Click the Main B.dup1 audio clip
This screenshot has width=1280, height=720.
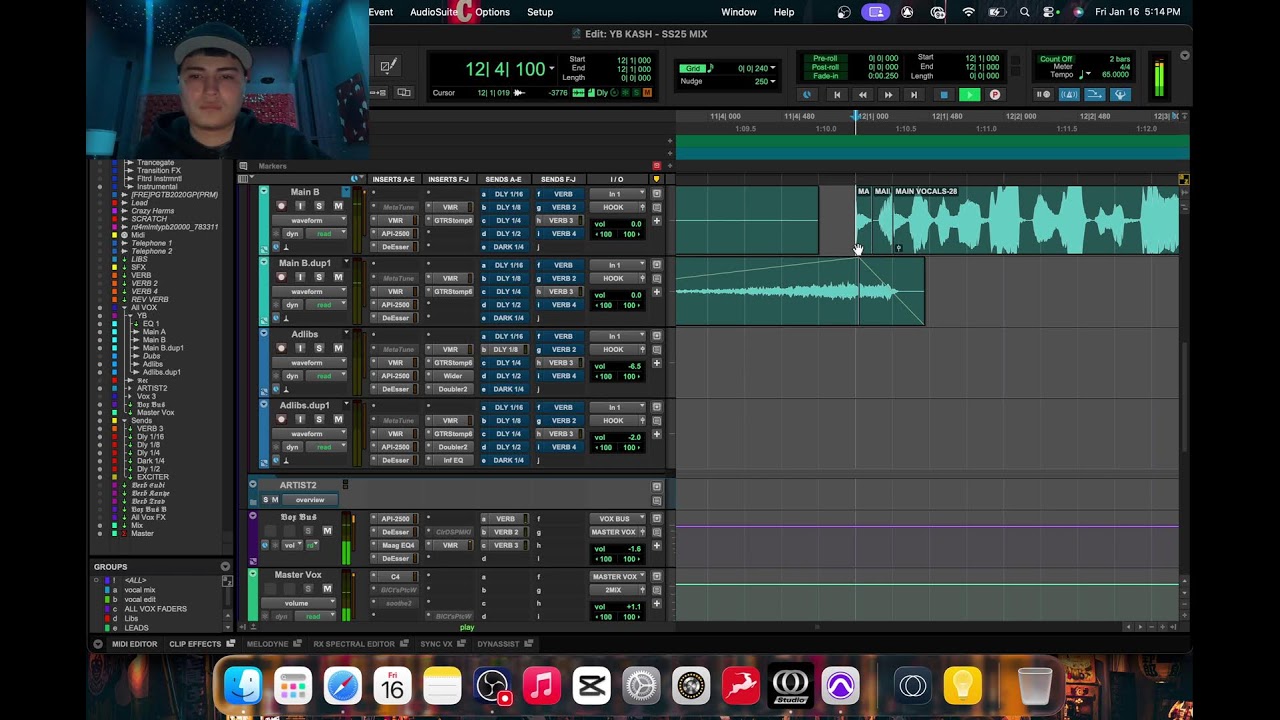(x=800, y=291)
